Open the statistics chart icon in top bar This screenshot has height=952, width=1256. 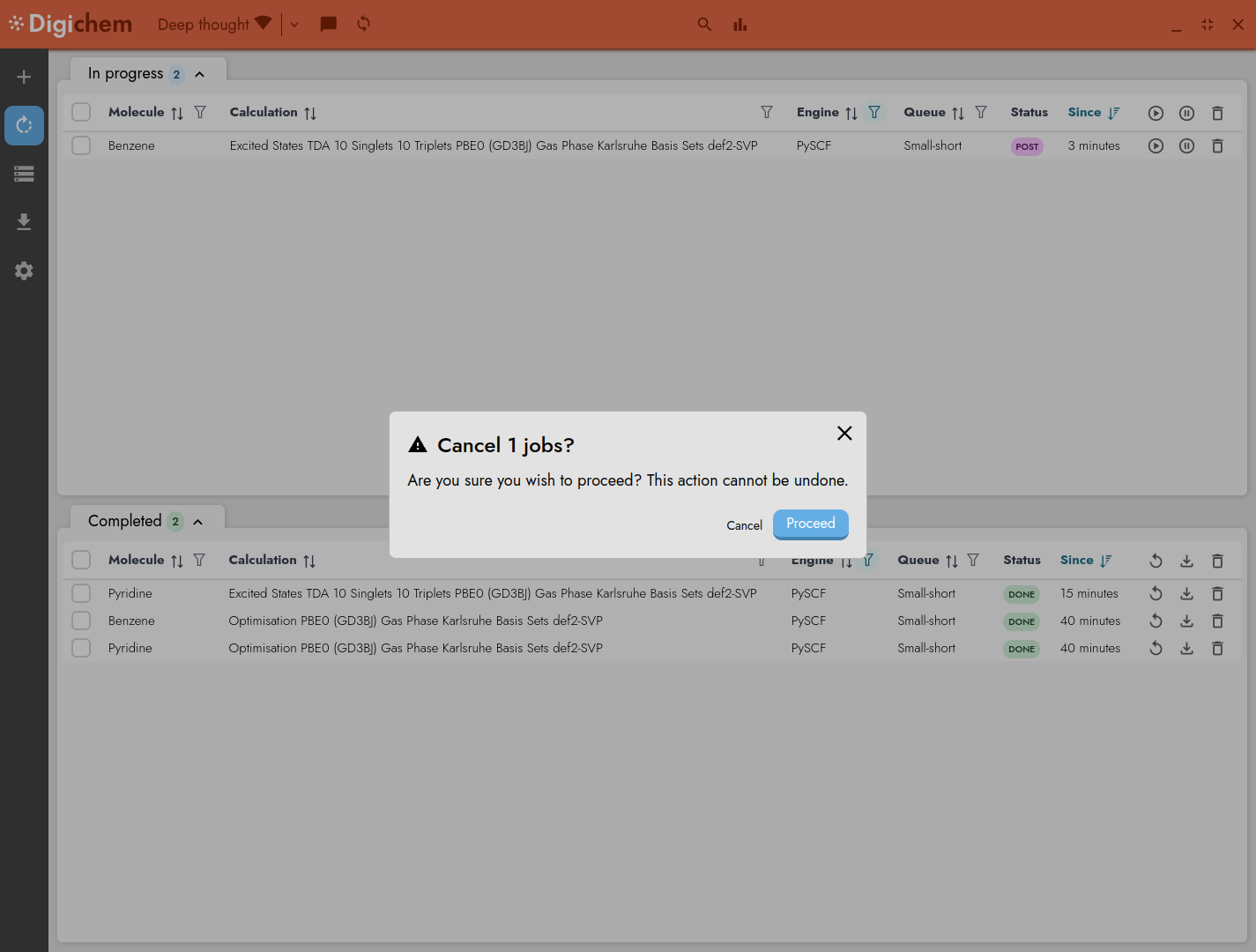[739, 24]
